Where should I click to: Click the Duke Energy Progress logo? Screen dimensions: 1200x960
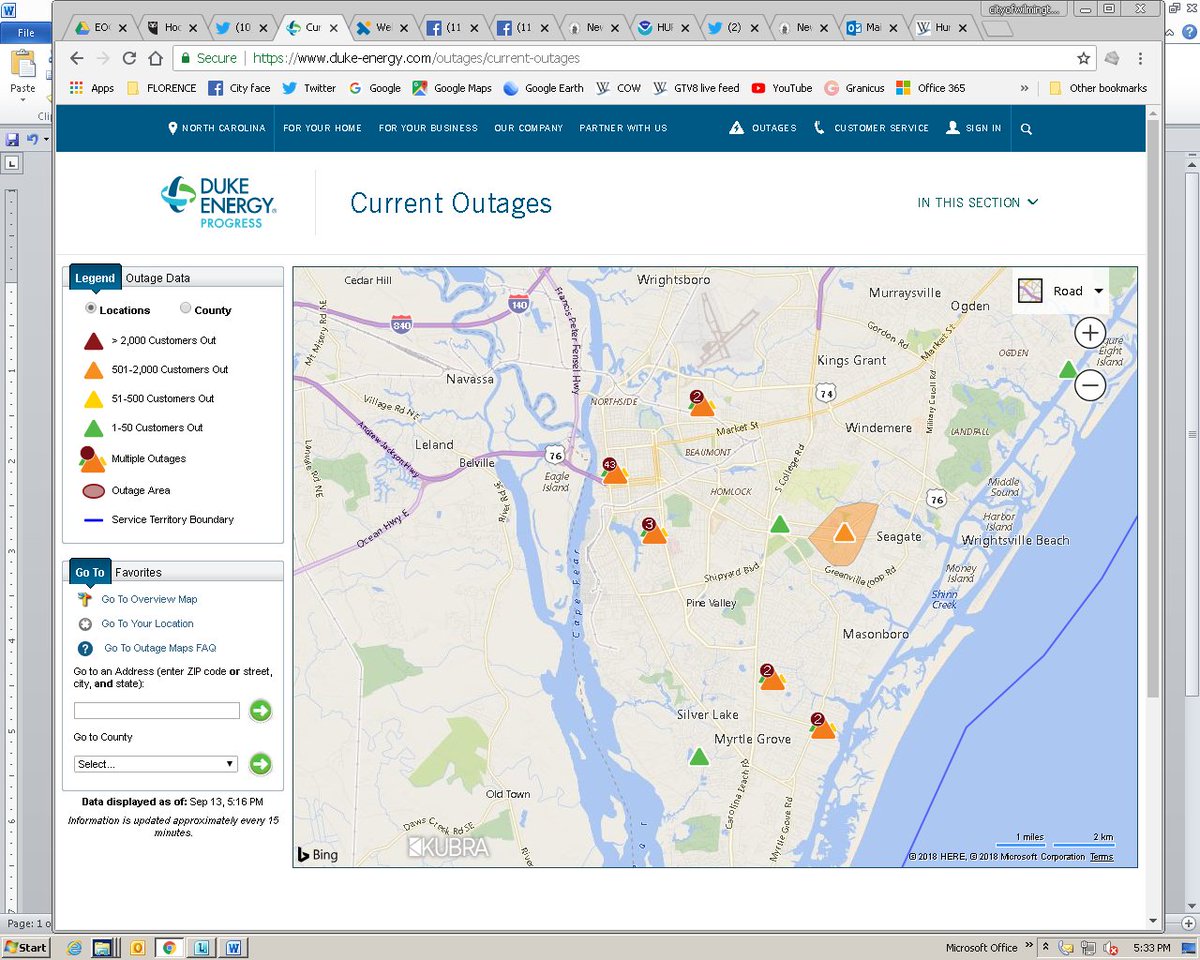[219, 201]
